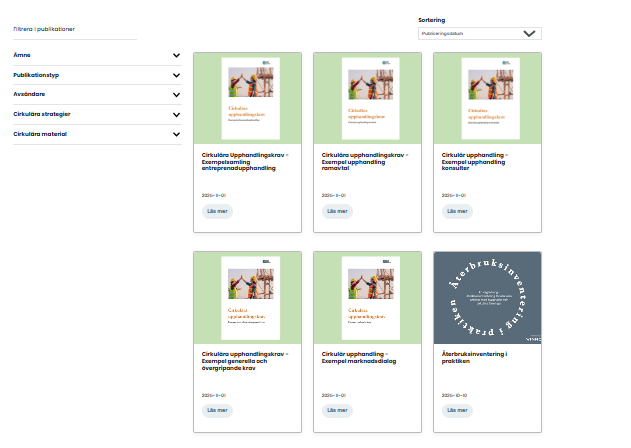This screenshot has height=448, width=631.
Task: Open the Exempelsamling entreprenadupphandling title link
Action: click(245, 162)
